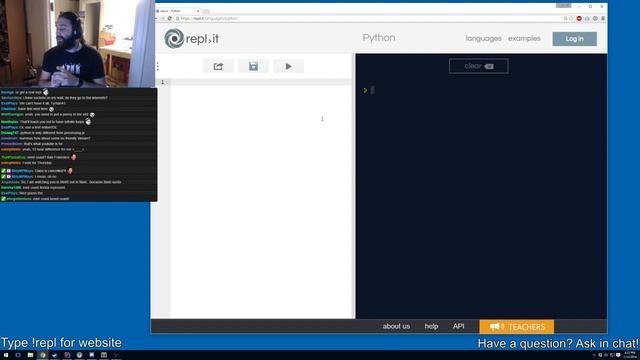Screen dimensions: 640x360
Task: Click the share icon in editor toolbar
Action: [x=218, y=66]
